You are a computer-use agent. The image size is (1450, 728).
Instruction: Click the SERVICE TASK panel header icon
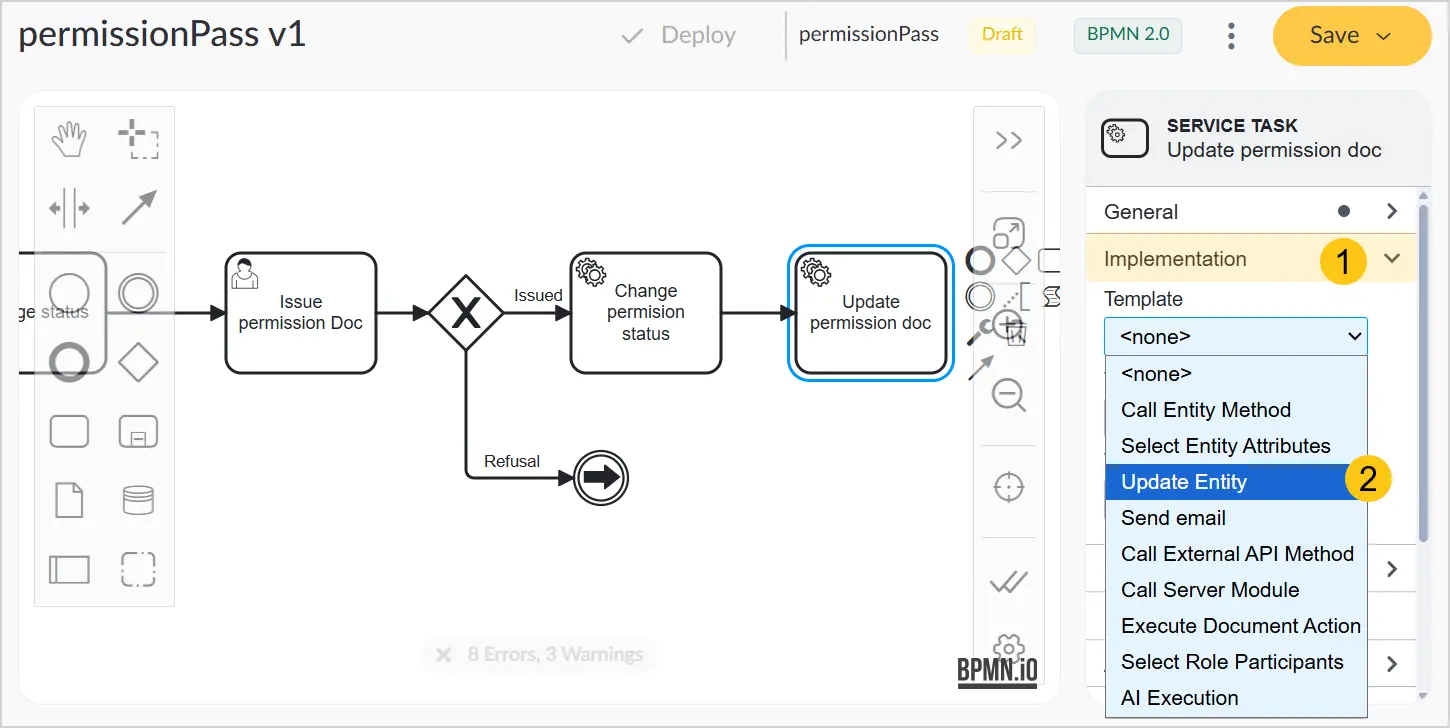(1125, 138)
